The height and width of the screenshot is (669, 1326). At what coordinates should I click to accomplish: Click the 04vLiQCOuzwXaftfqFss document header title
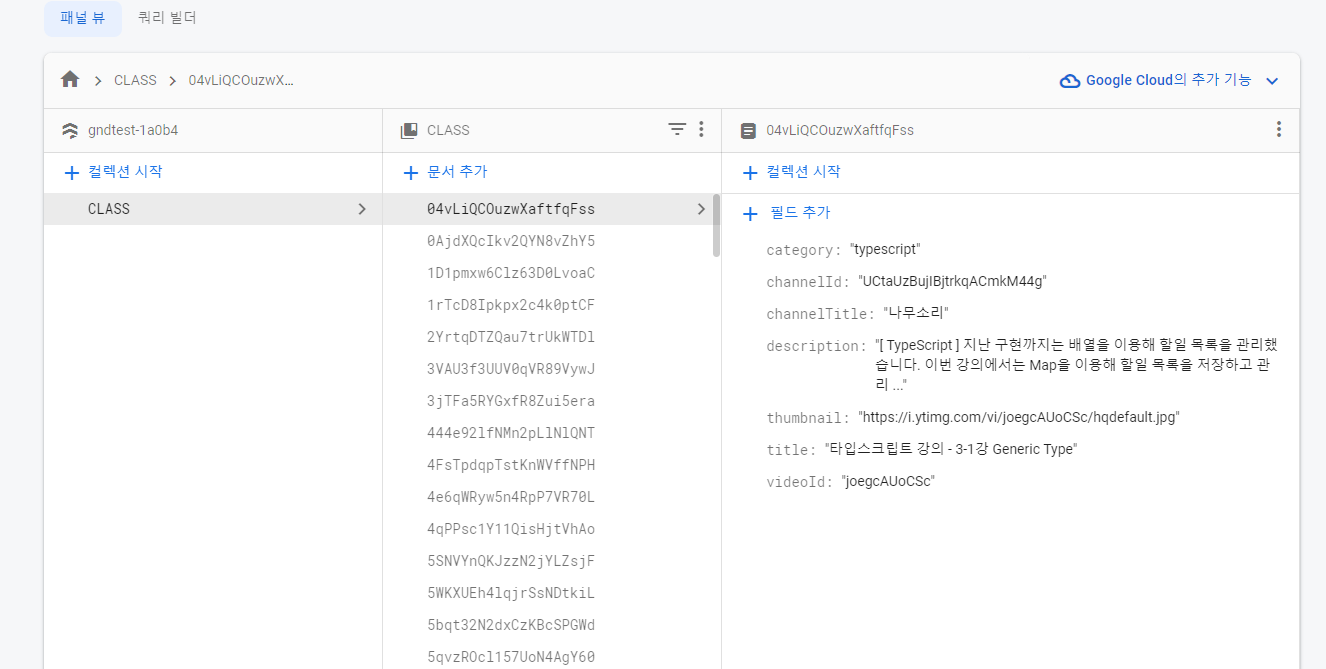click(840, 130)
